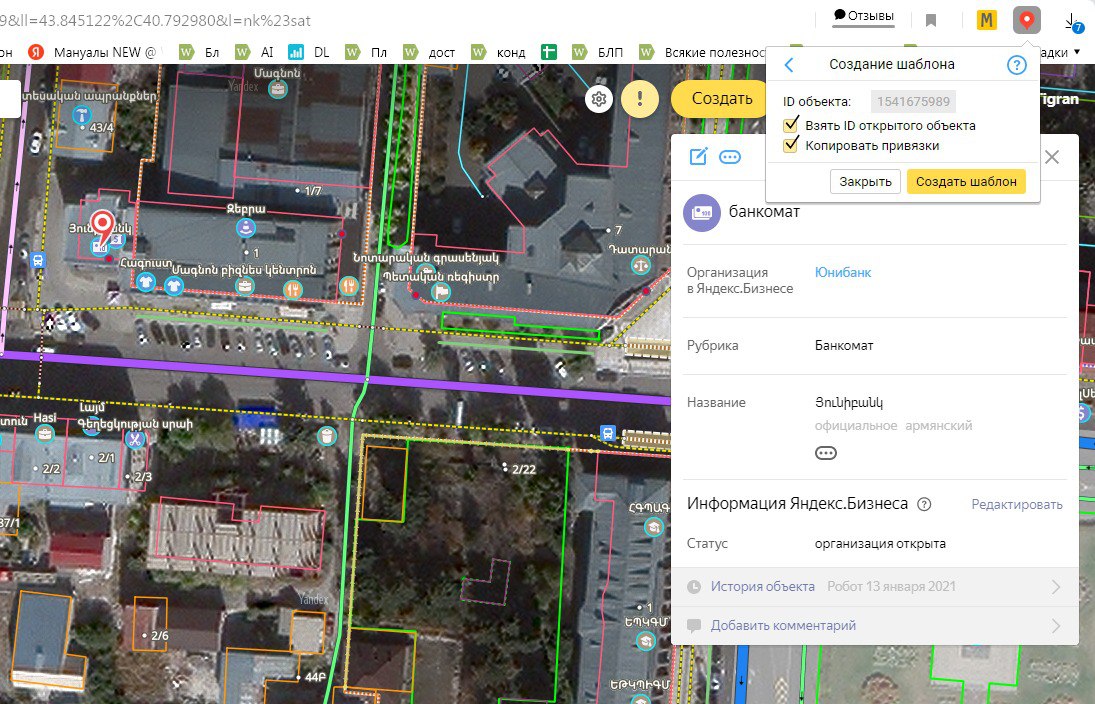Click the red pin browser extension icon
The width and height of the screenshot is (1095, 704).
(x=1027, y=20)
